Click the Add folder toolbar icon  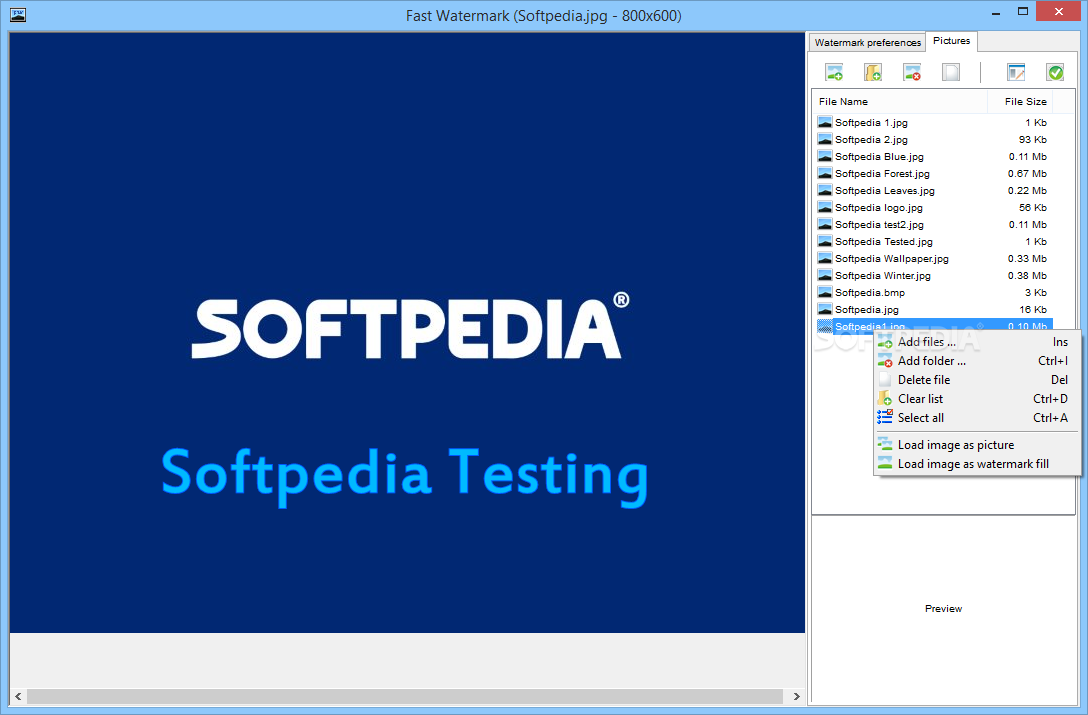pos(873,72)
